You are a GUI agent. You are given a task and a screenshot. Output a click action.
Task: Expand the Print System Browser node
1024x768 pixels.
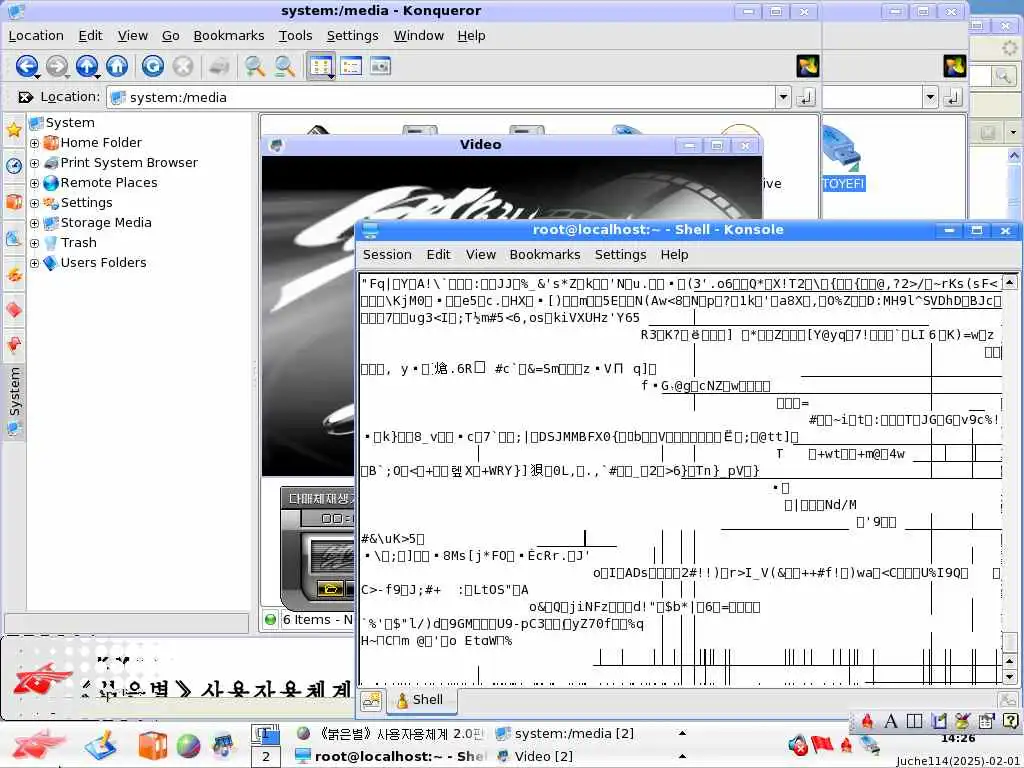tap(35, 163)
